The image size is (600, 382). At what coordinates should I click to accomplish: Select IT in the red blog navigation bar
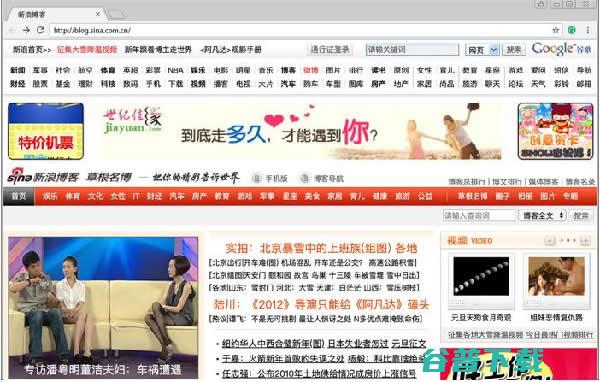click(135, 196)
